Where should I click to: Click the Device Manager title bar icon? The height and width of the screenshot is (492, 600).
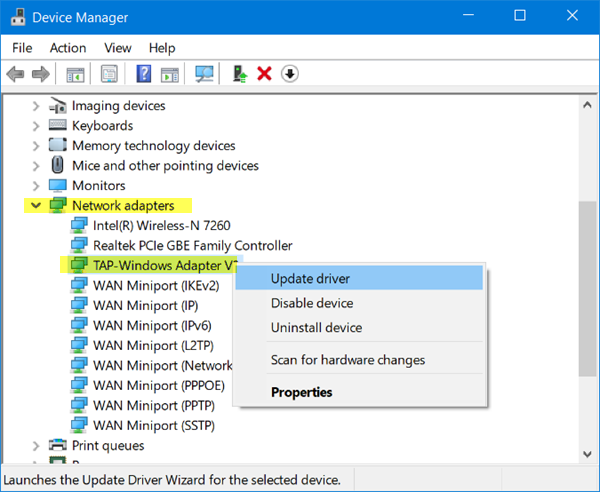point(19,16)
